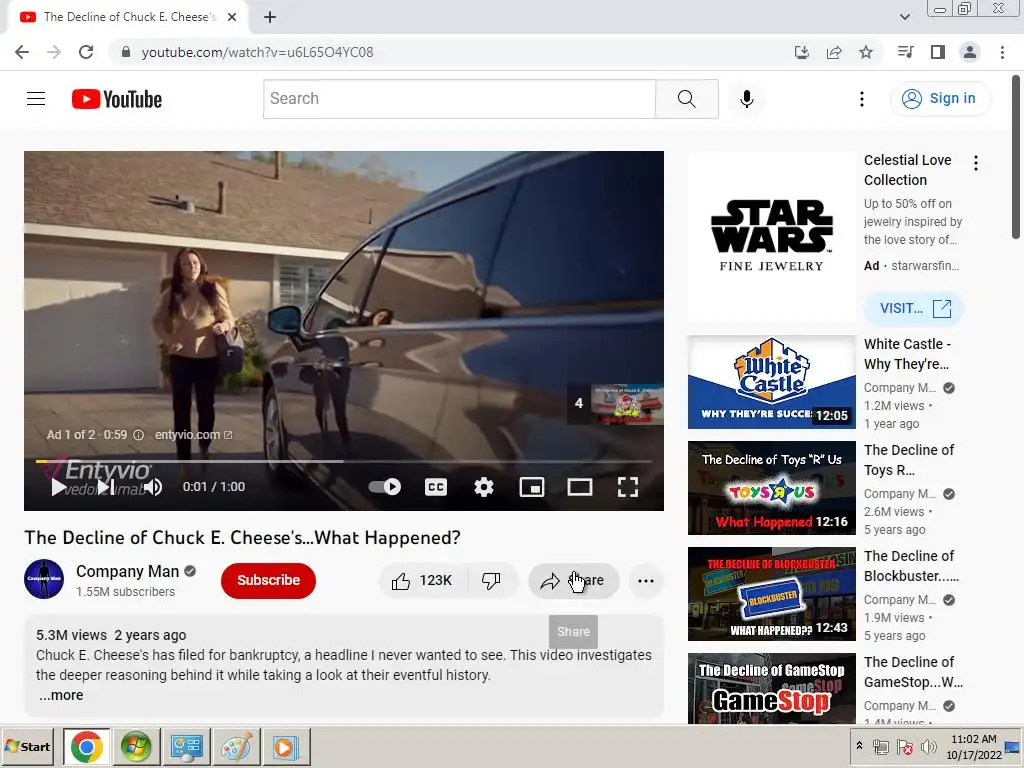Mute the video volume speaker
This screenshot has width=1024, height=768.
[x=153, y=487]
